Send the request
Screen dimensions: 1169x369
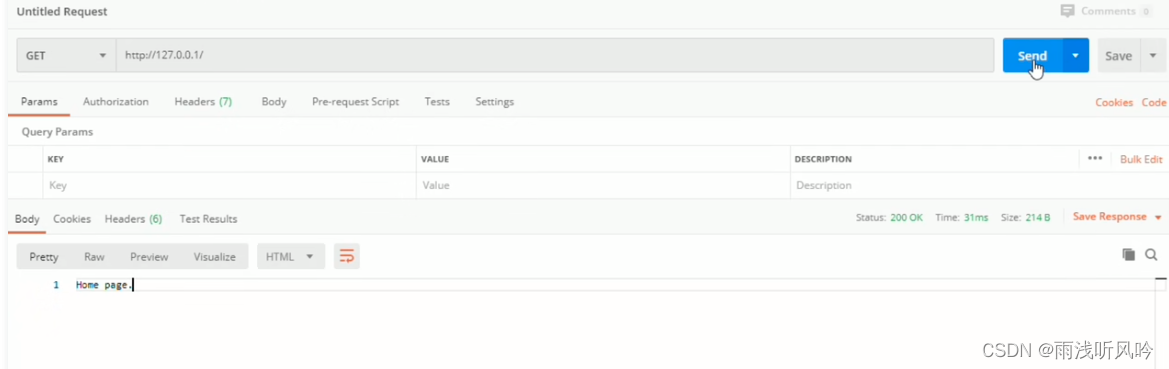[x=1033, y=56]
